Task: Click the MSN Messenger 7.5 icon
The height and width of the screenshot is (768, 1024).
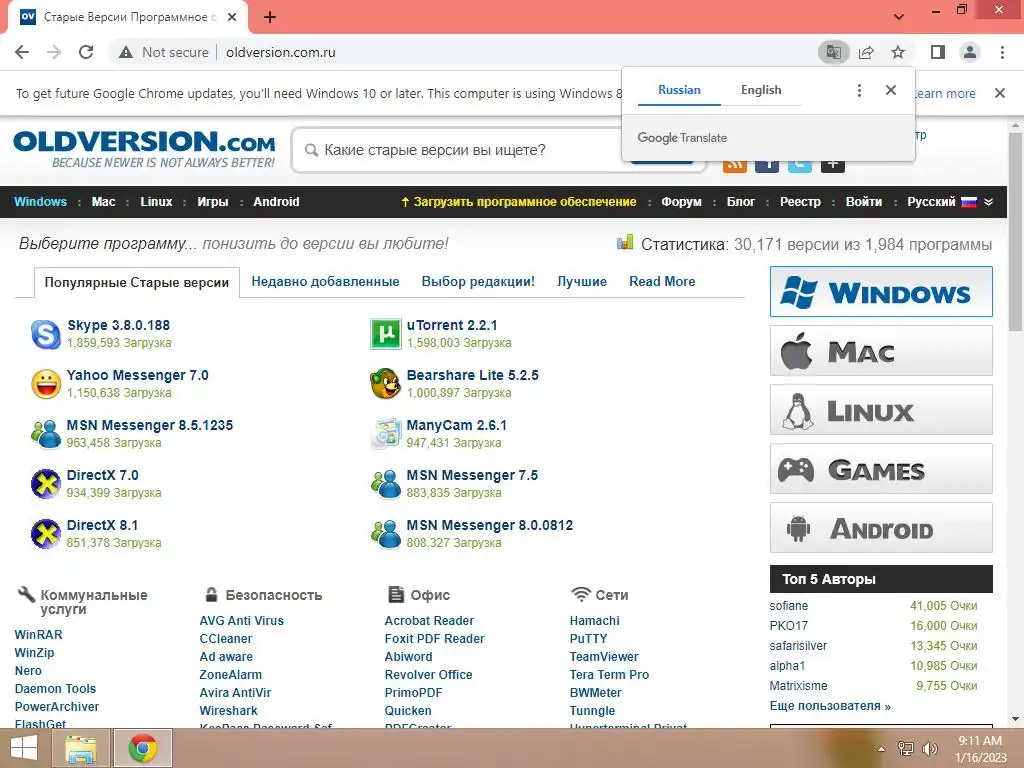Action: click(385, 484)
